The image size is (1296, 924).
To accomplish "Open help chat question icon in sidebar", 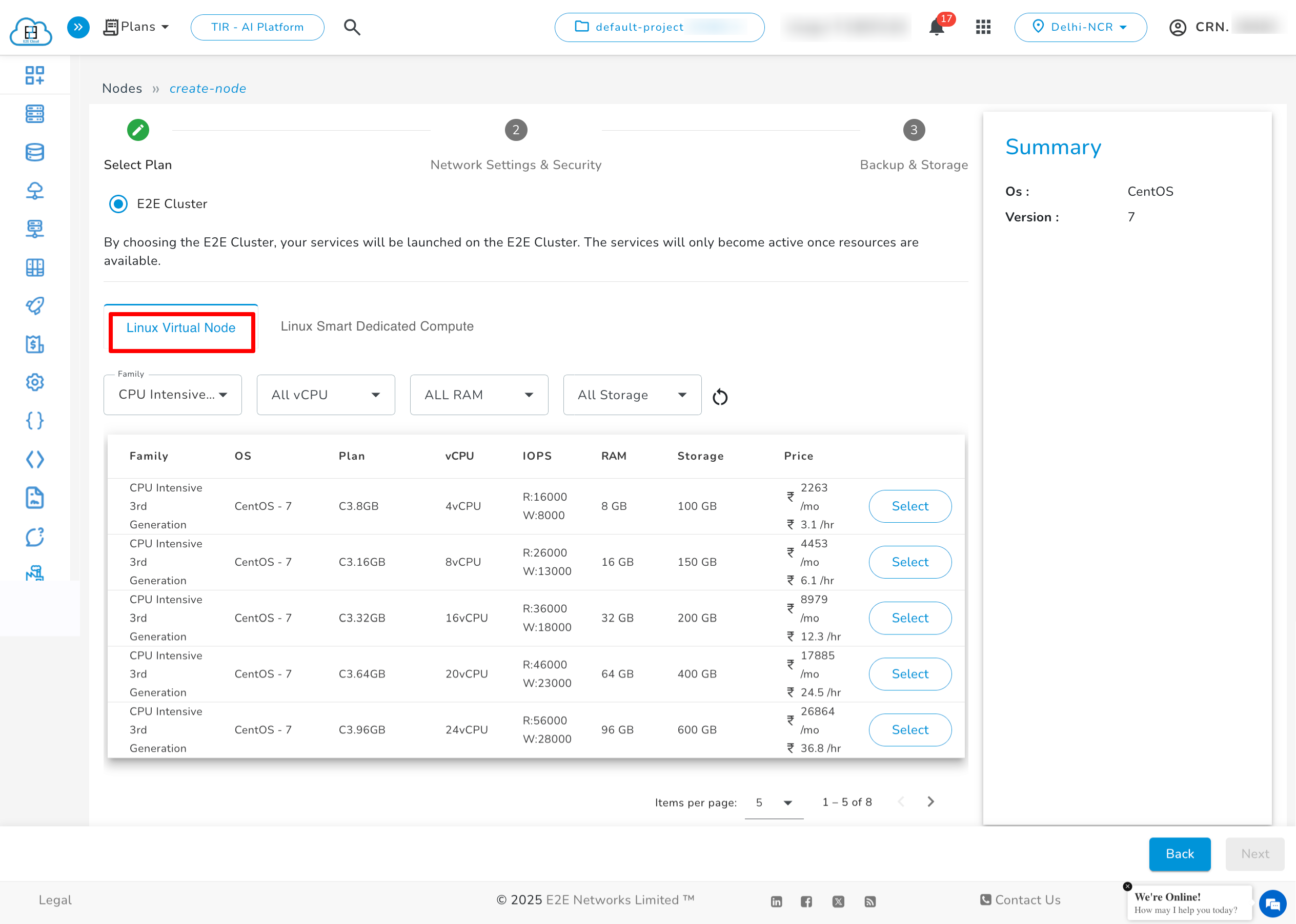I will point(35,537).
